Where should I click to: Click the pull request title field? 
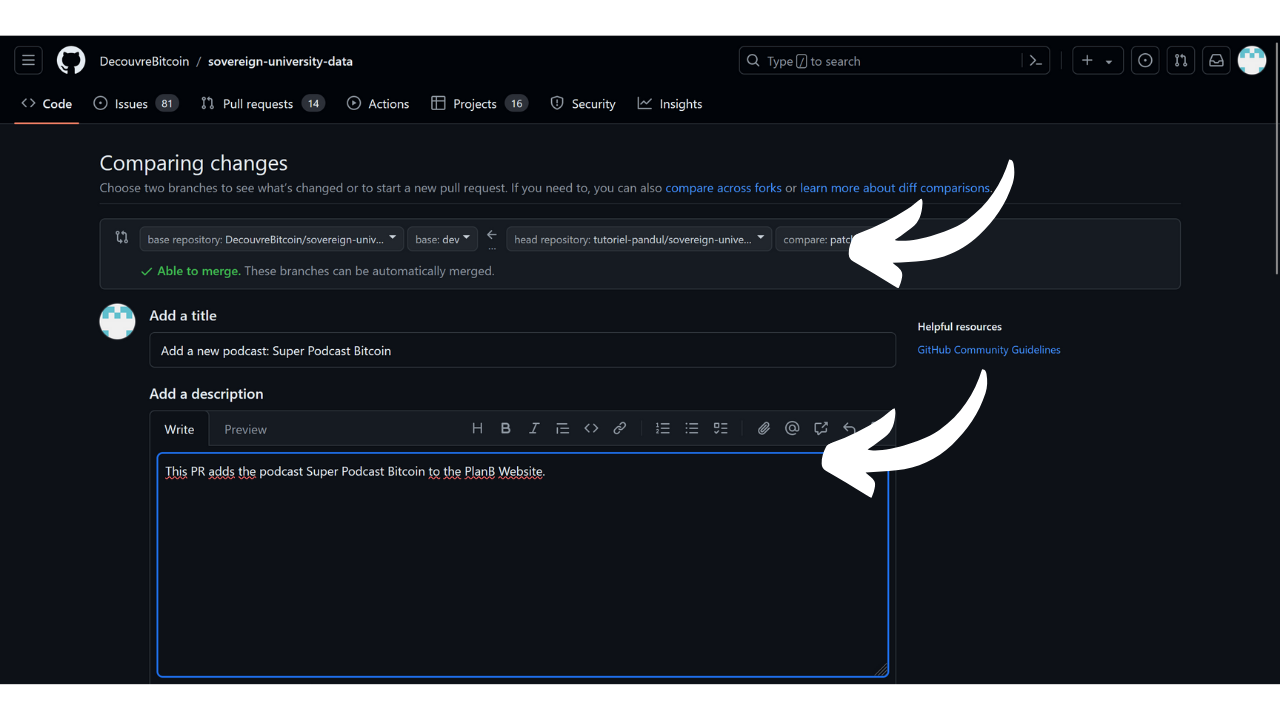coord(522,350)
